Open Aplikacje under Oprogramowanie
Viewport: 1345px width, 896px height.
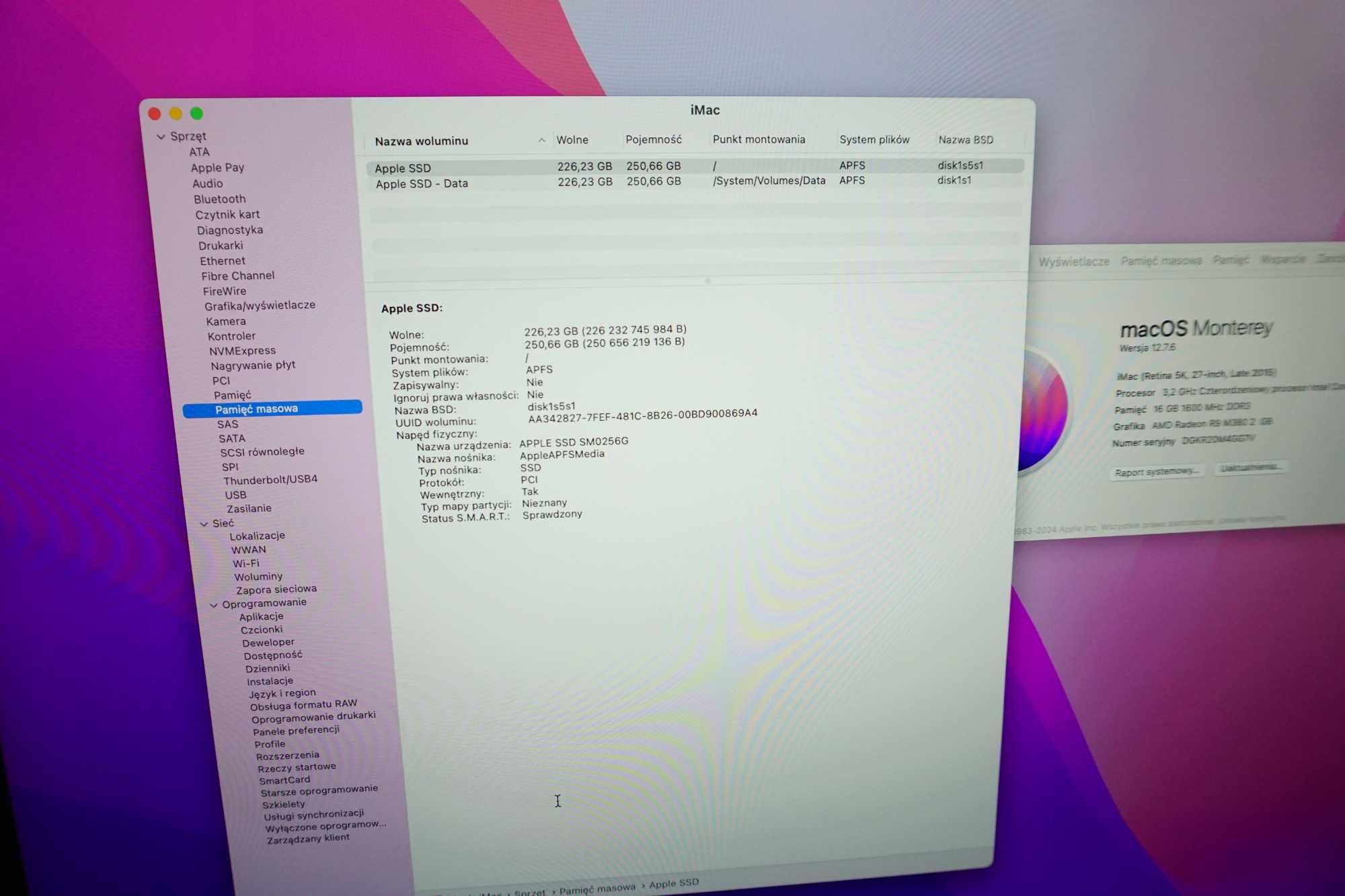pyautogui.click(x=261, y=616)
